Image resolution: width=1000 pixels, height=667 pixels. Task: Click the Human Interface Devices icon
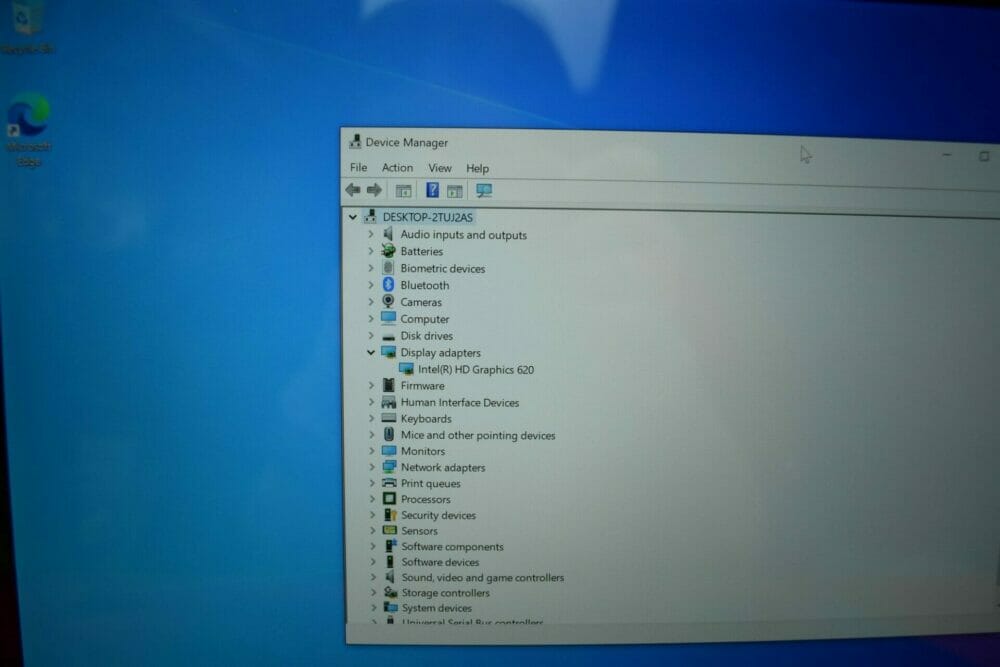click(388, 402)
